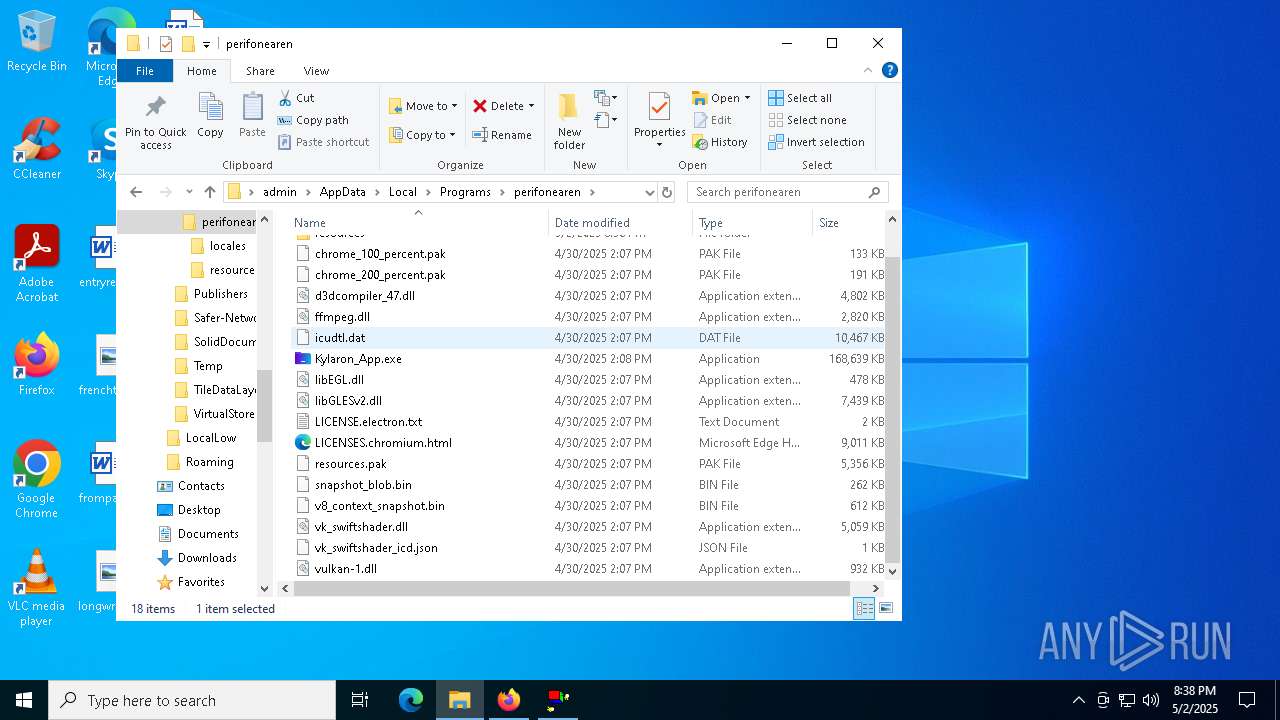Select locales folder in navigation tree

(x=226, y=246)
